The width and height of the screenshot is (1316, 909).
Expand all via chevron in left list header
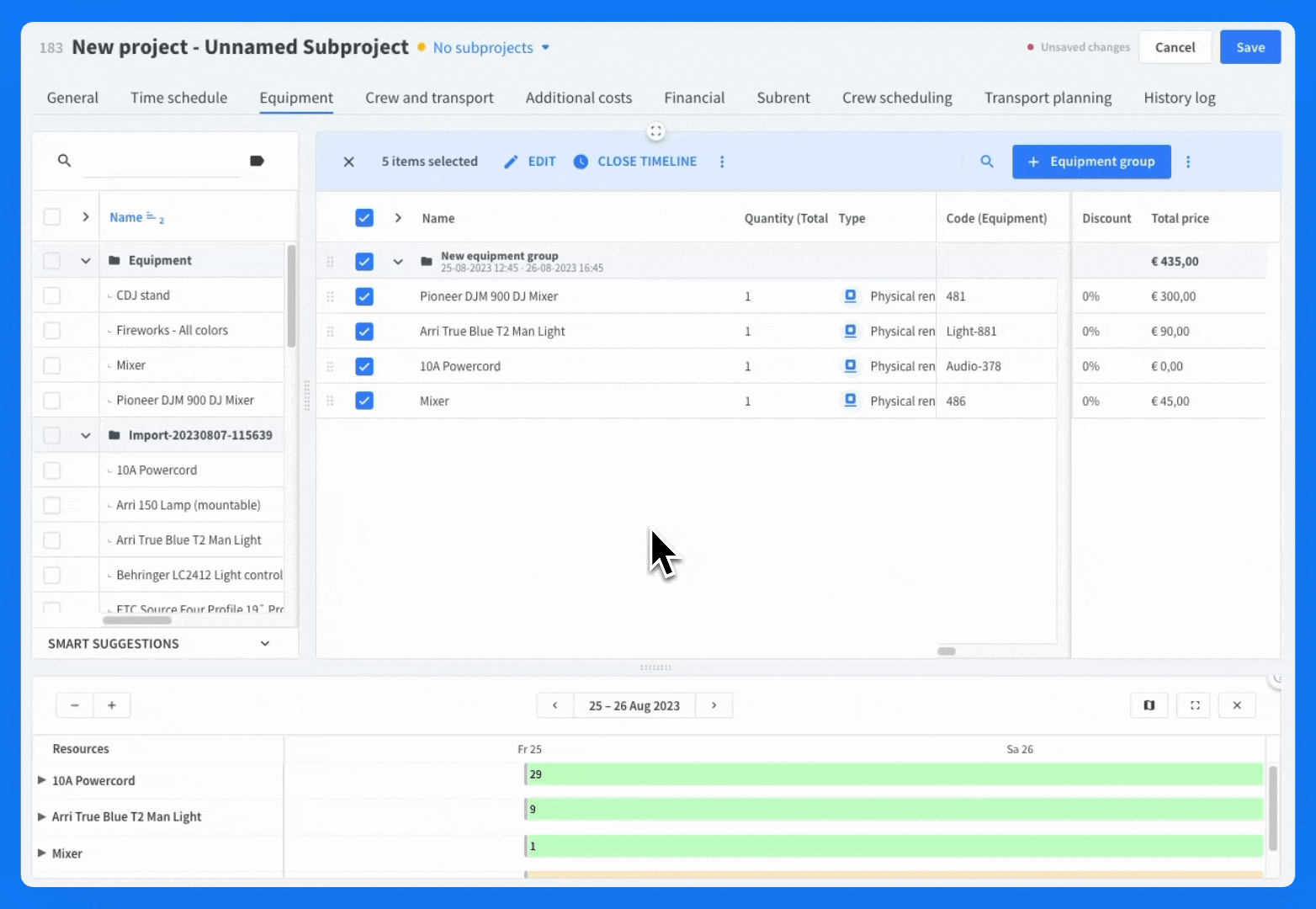pyautogui.click(x=85, y=217)
